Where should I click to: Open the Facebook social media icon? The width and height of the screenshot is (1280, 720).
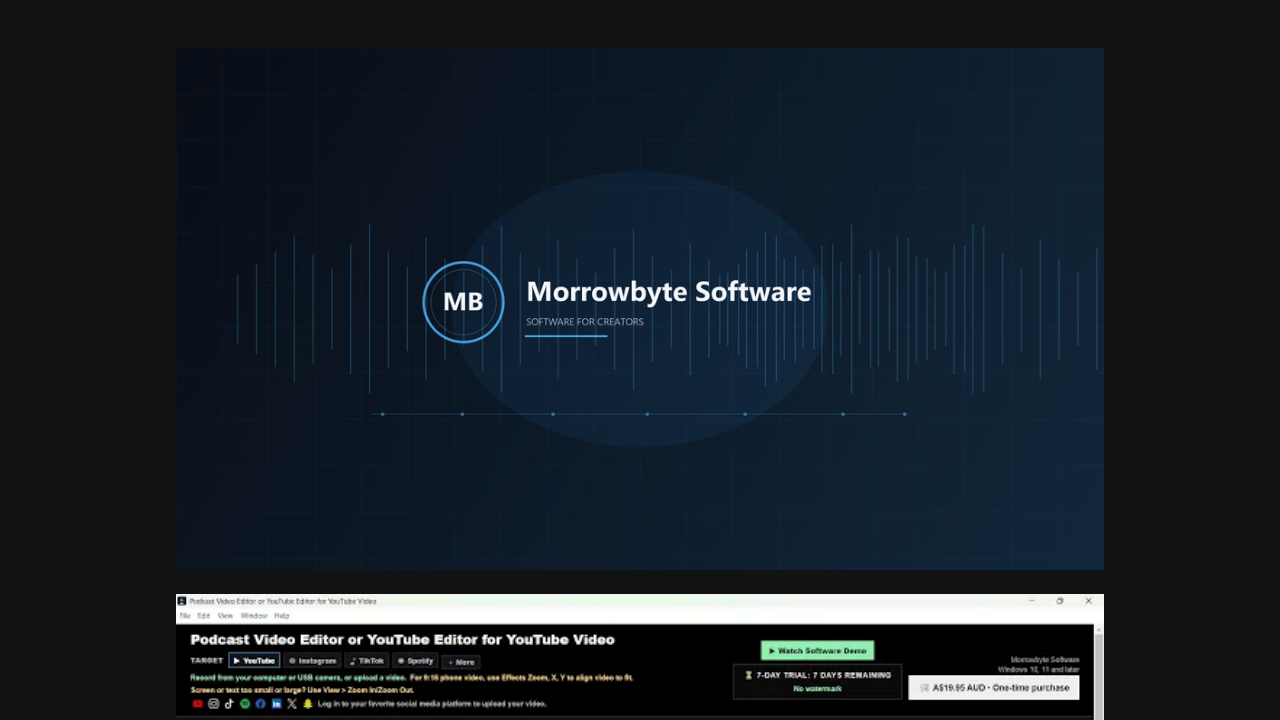(261, 704)
